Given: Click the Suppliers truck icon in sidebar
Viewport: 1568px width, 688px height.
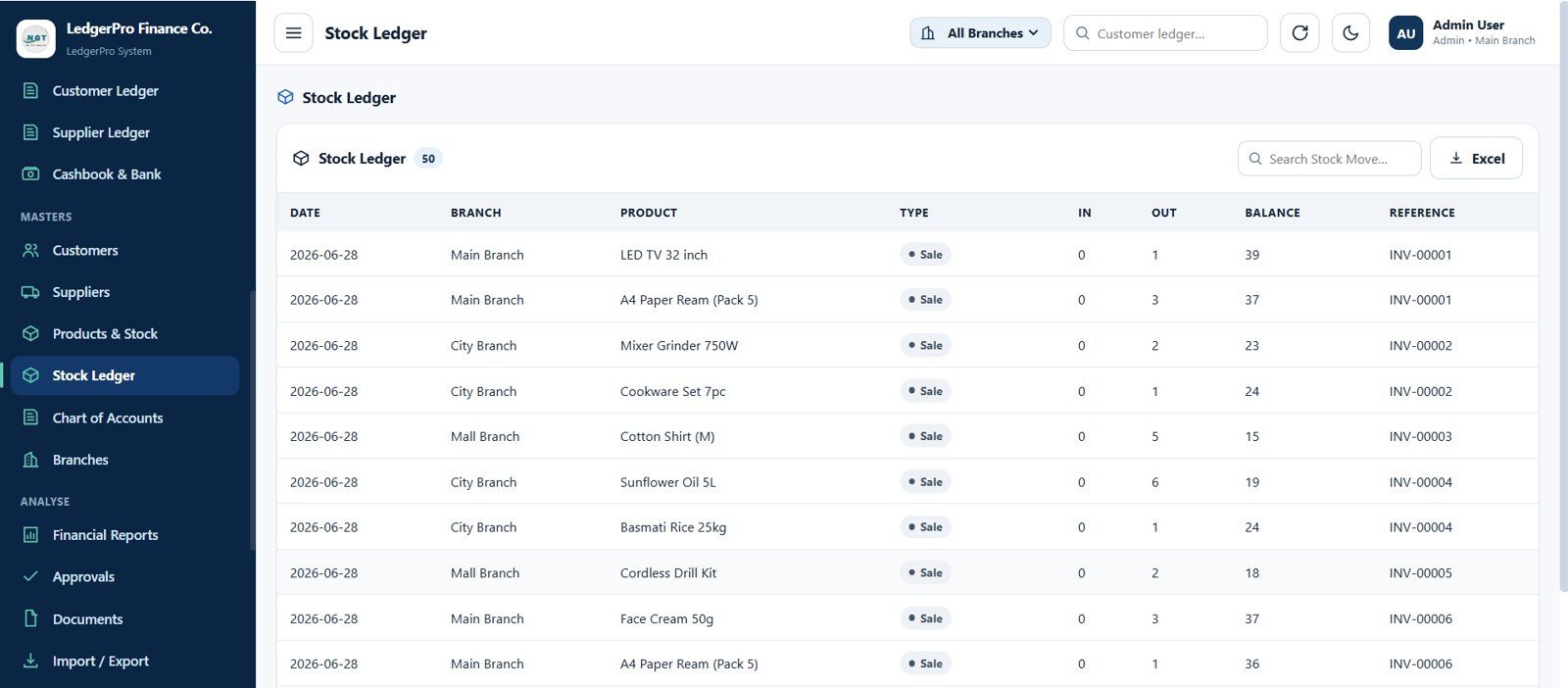Looking at the screenshot, I should coord(31,292).
